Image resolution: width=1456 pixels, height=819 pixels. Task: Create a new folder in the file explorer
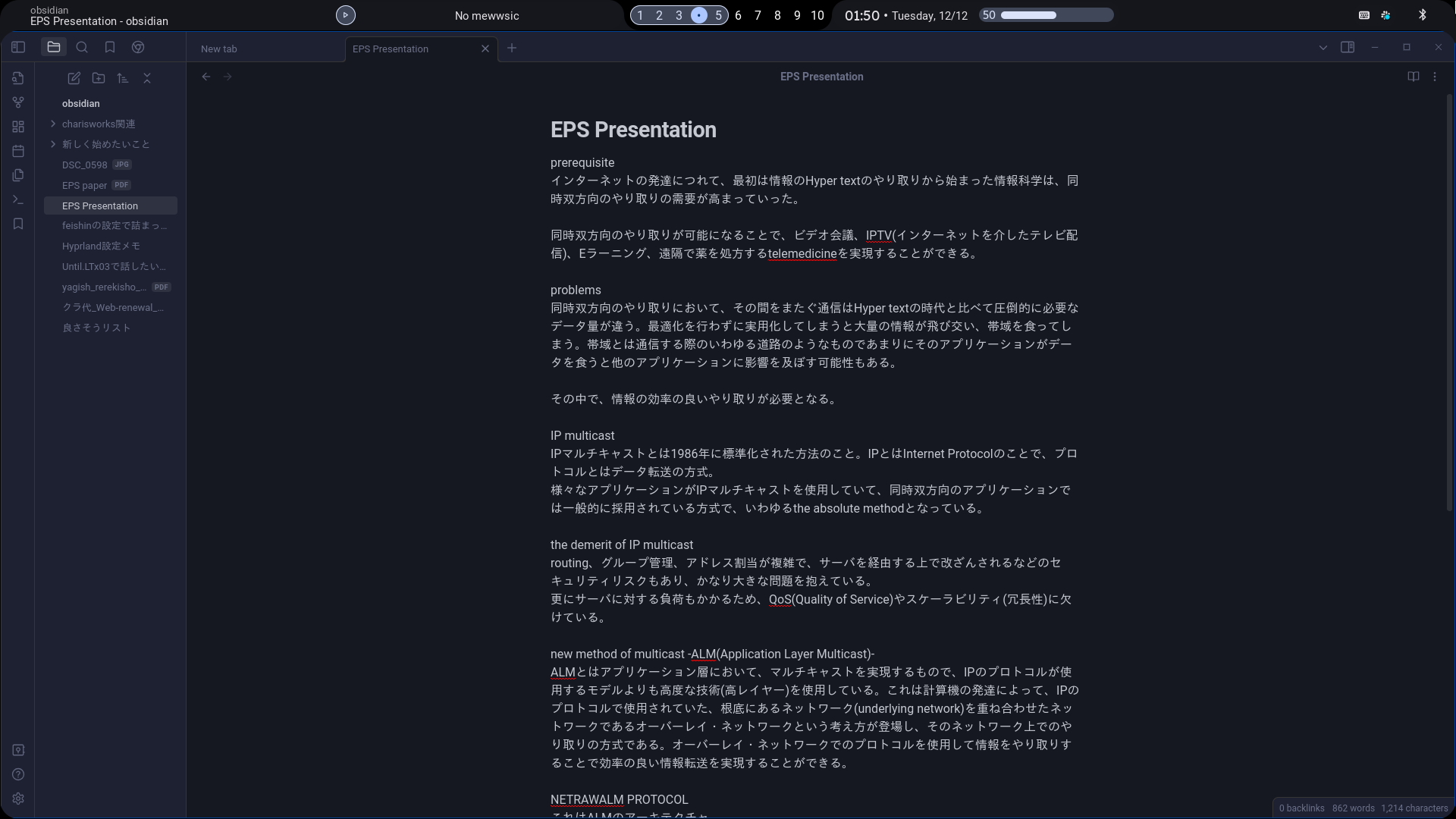pos(98,78)
